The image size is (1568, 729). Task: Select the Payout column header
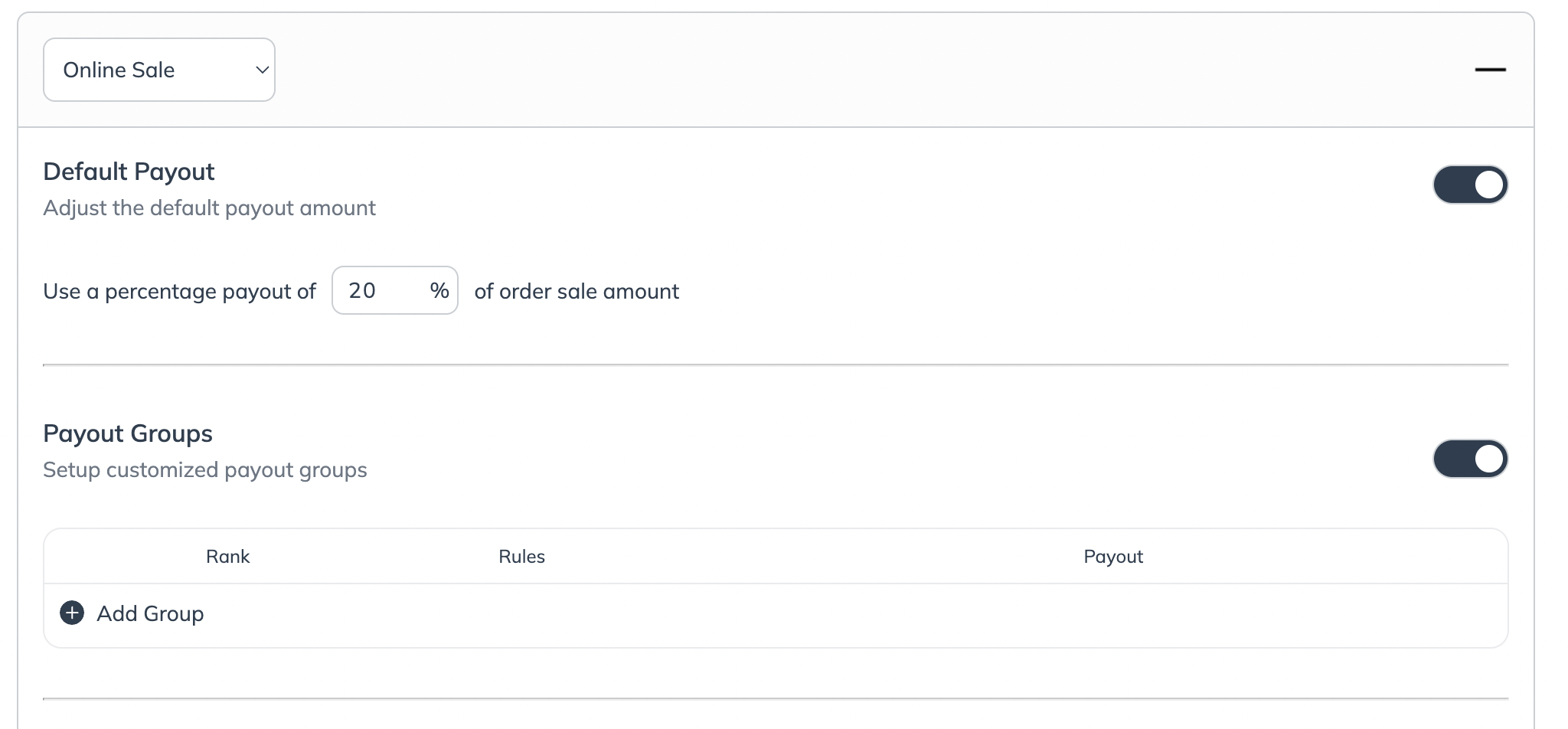1112,557
